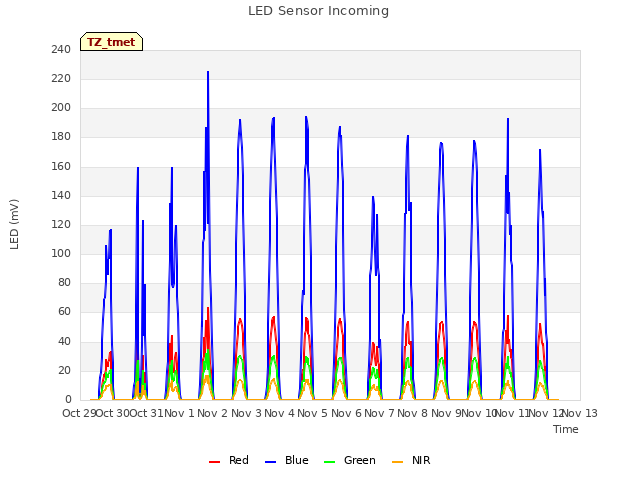Click the y-axis tick '120'
Viewport: 640px width, 480px height.
[x=61, y=224]
